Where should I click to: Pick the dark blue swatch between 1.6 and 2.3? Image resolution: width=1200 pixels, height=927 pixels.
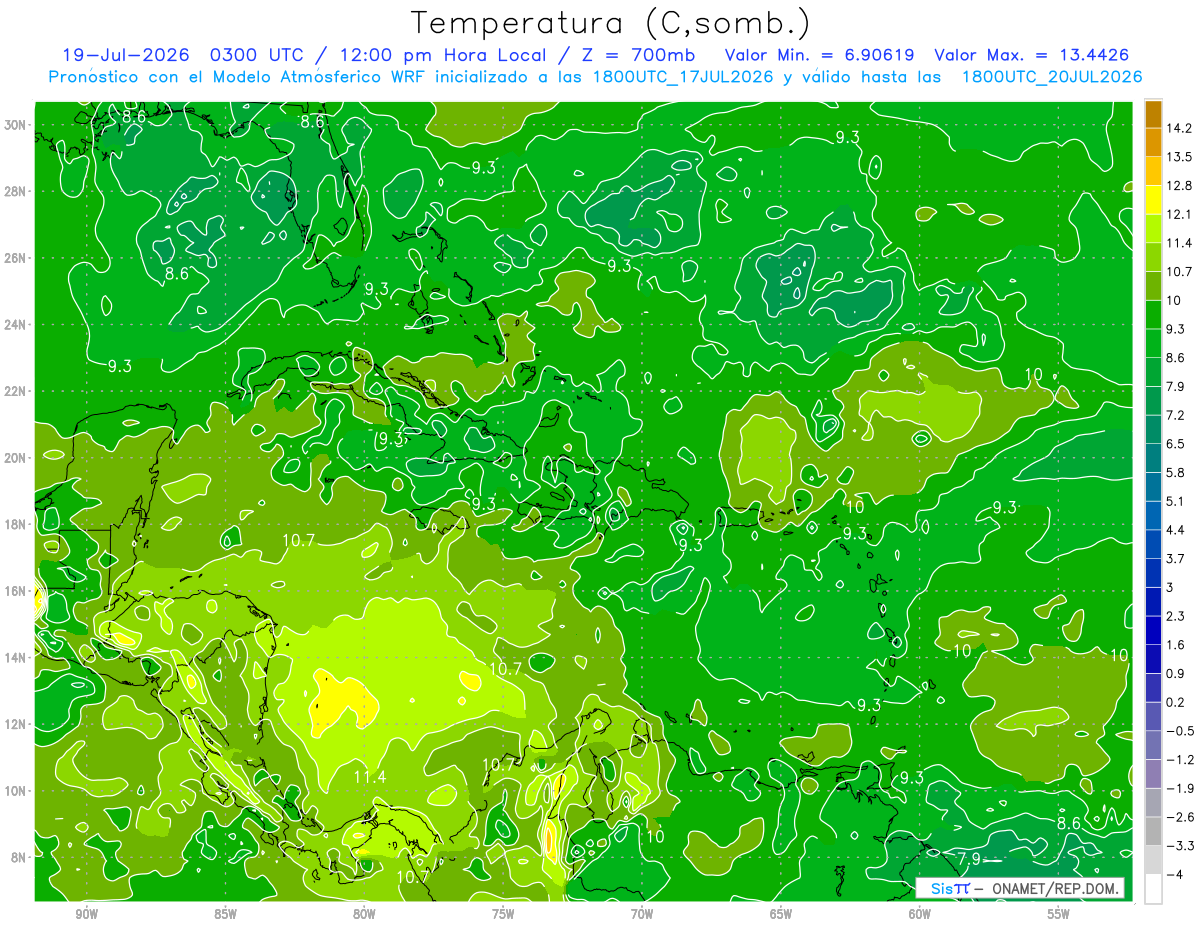click(x=1153, y=631)
